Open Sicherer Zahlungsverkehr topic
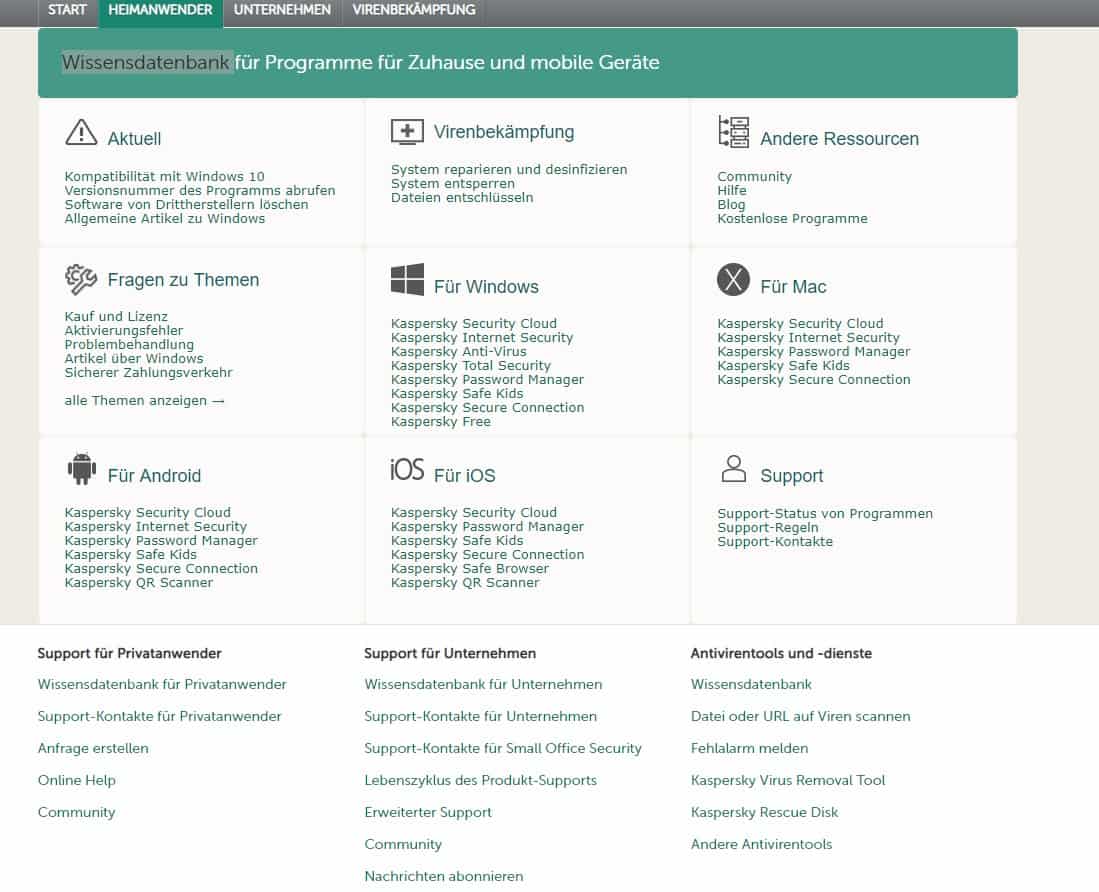This screenshot has height=892, width=1099. point(149,372)
